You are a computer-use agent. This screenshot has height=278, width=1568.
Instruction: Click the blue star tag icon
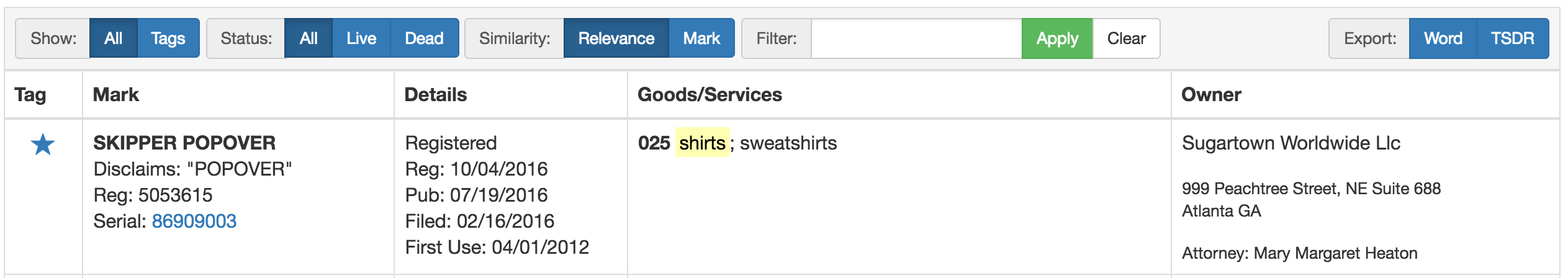click(43, 145)
